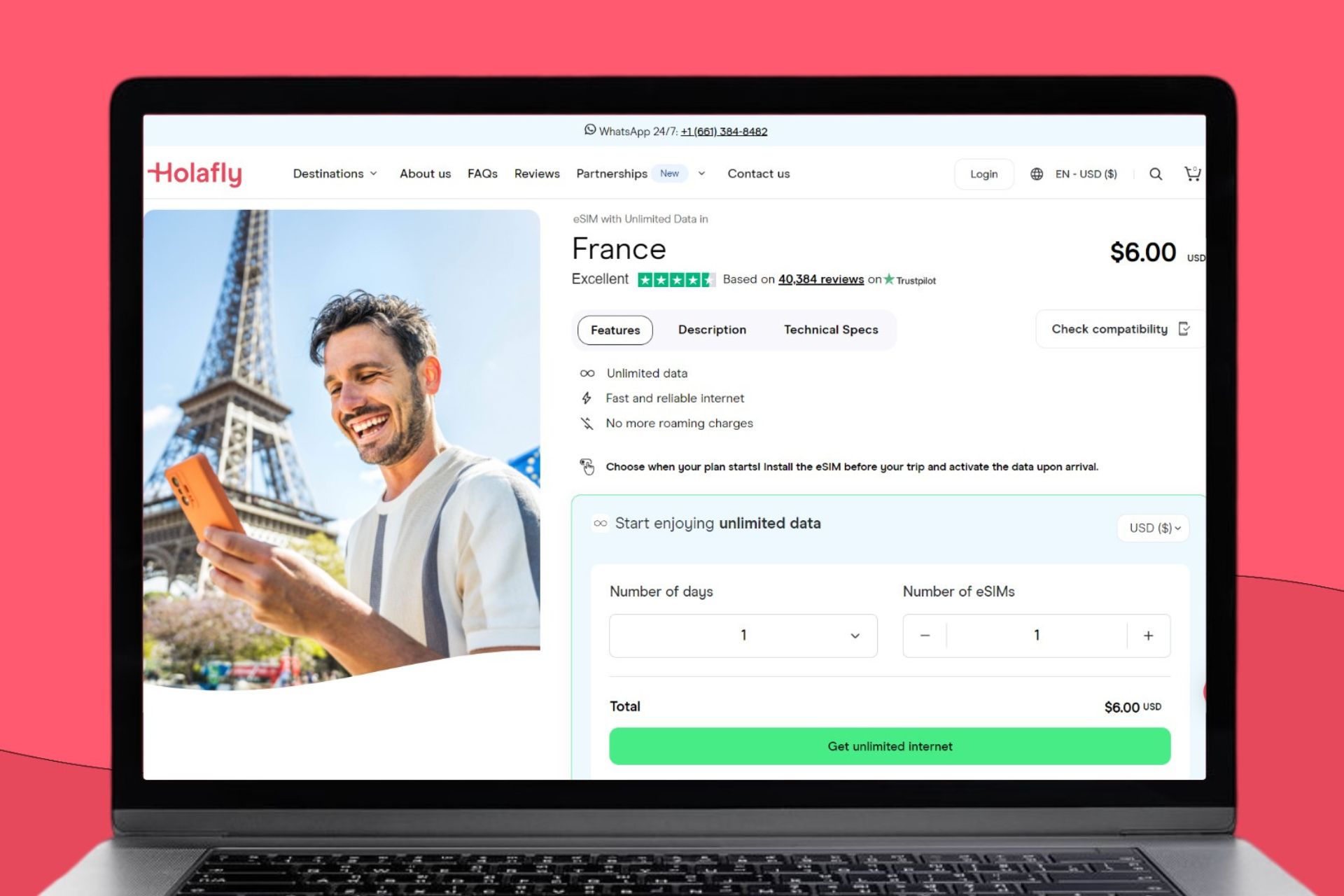The height and width of the screenshot is (896, 1344).
Task: Click the no roaming charges icon
Action: [x=586, y=422]
